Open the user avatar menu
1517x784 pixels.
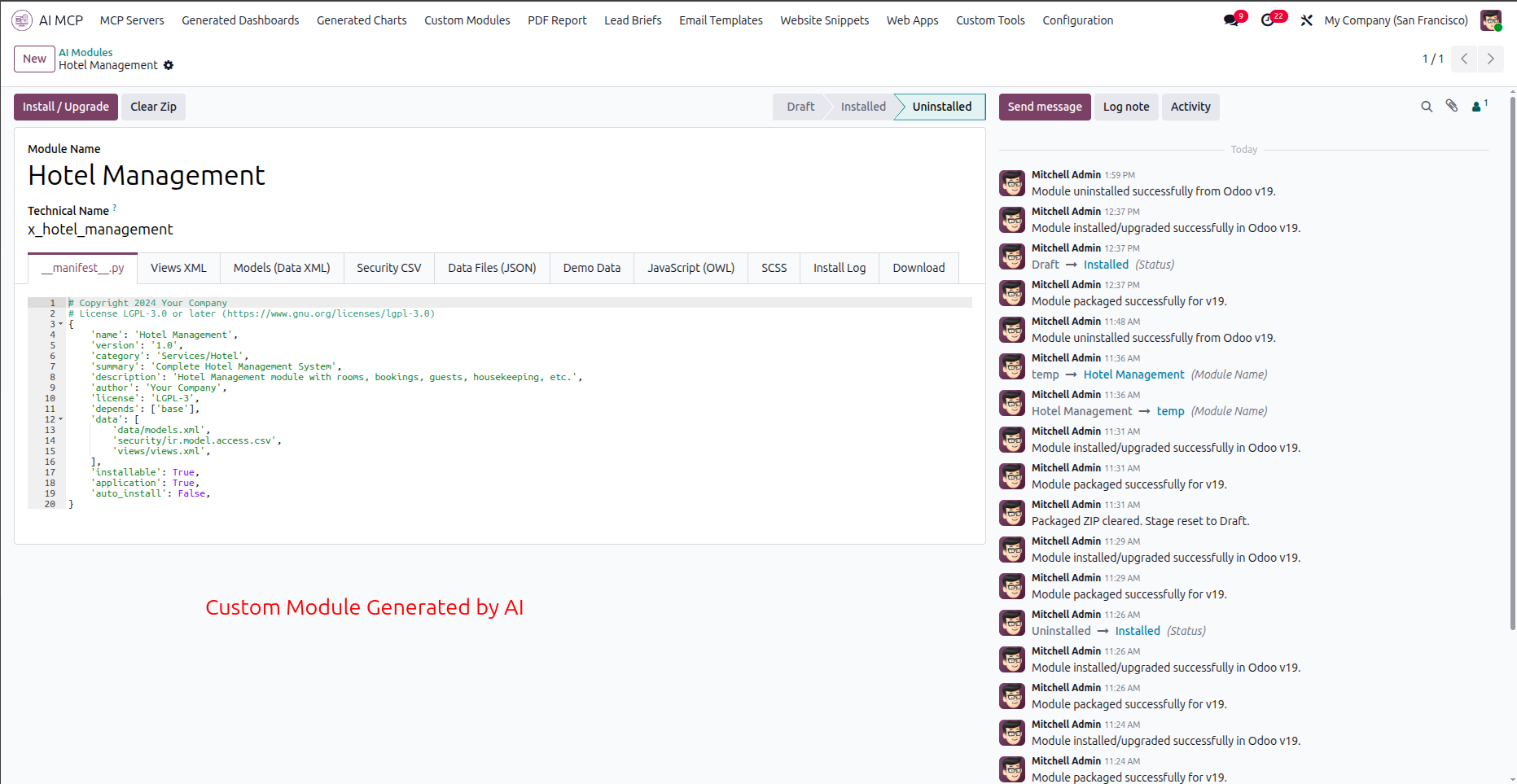1491,20
